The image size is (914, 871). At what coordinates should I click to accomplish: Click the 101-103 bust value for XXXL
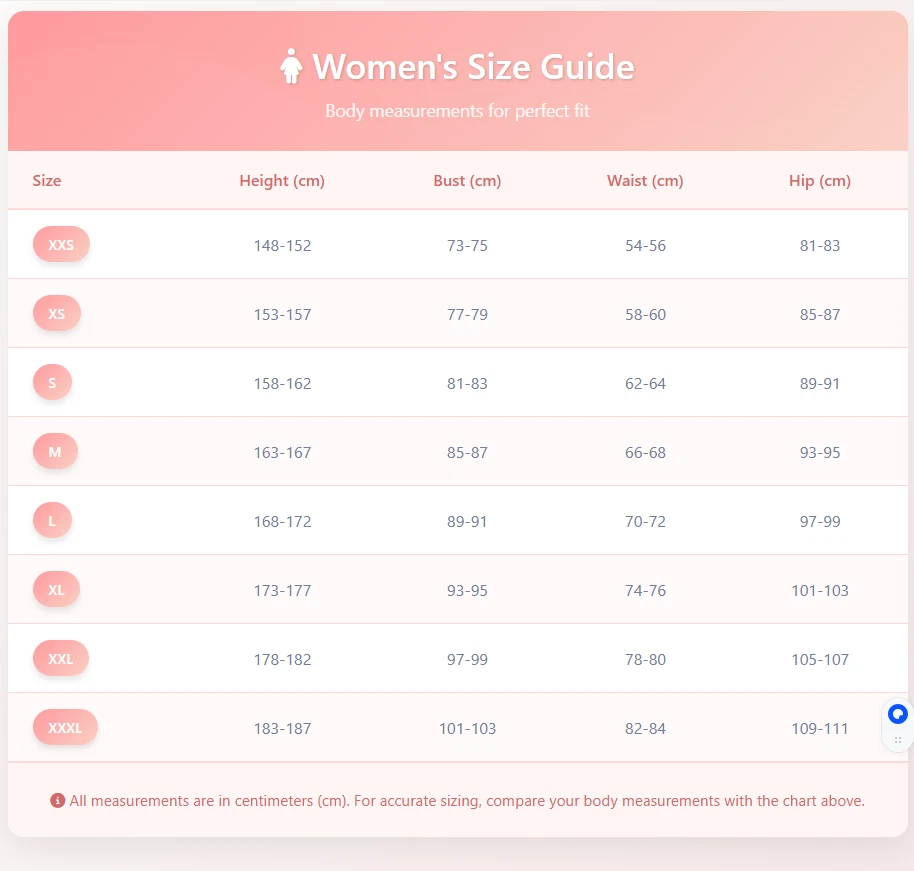coord(467,729)
